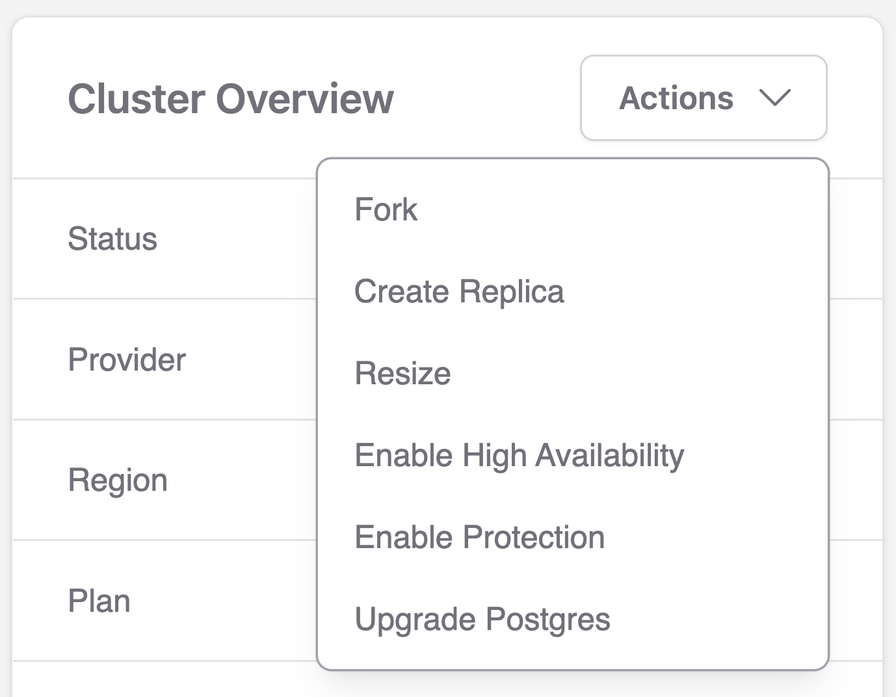This screenshot has width=896, height=697.
Task: Select the Region row label
Action: coord(118,480)
